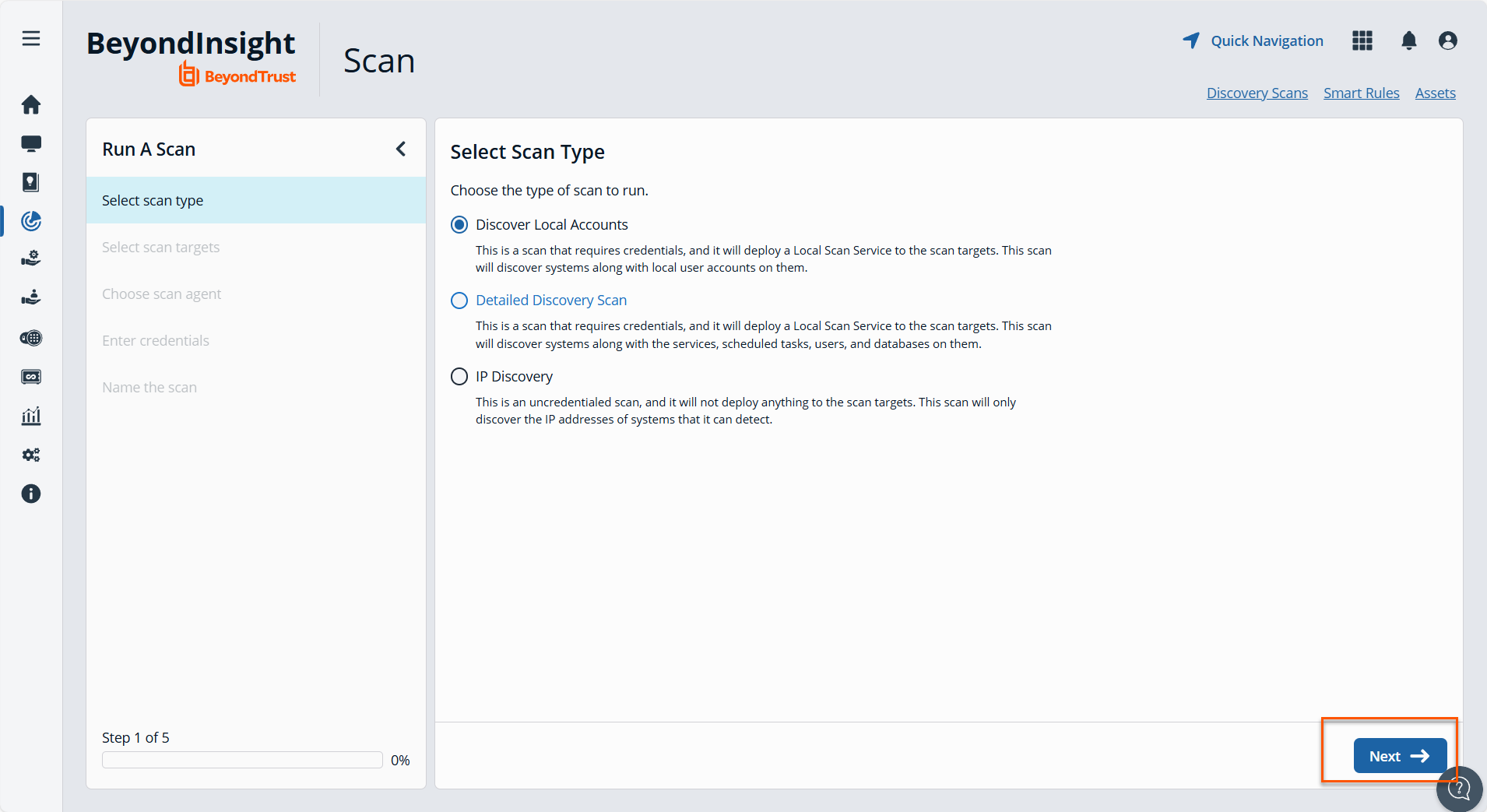
Task: Click the Select Scan Type heading
Action: (x=528, y=152)
